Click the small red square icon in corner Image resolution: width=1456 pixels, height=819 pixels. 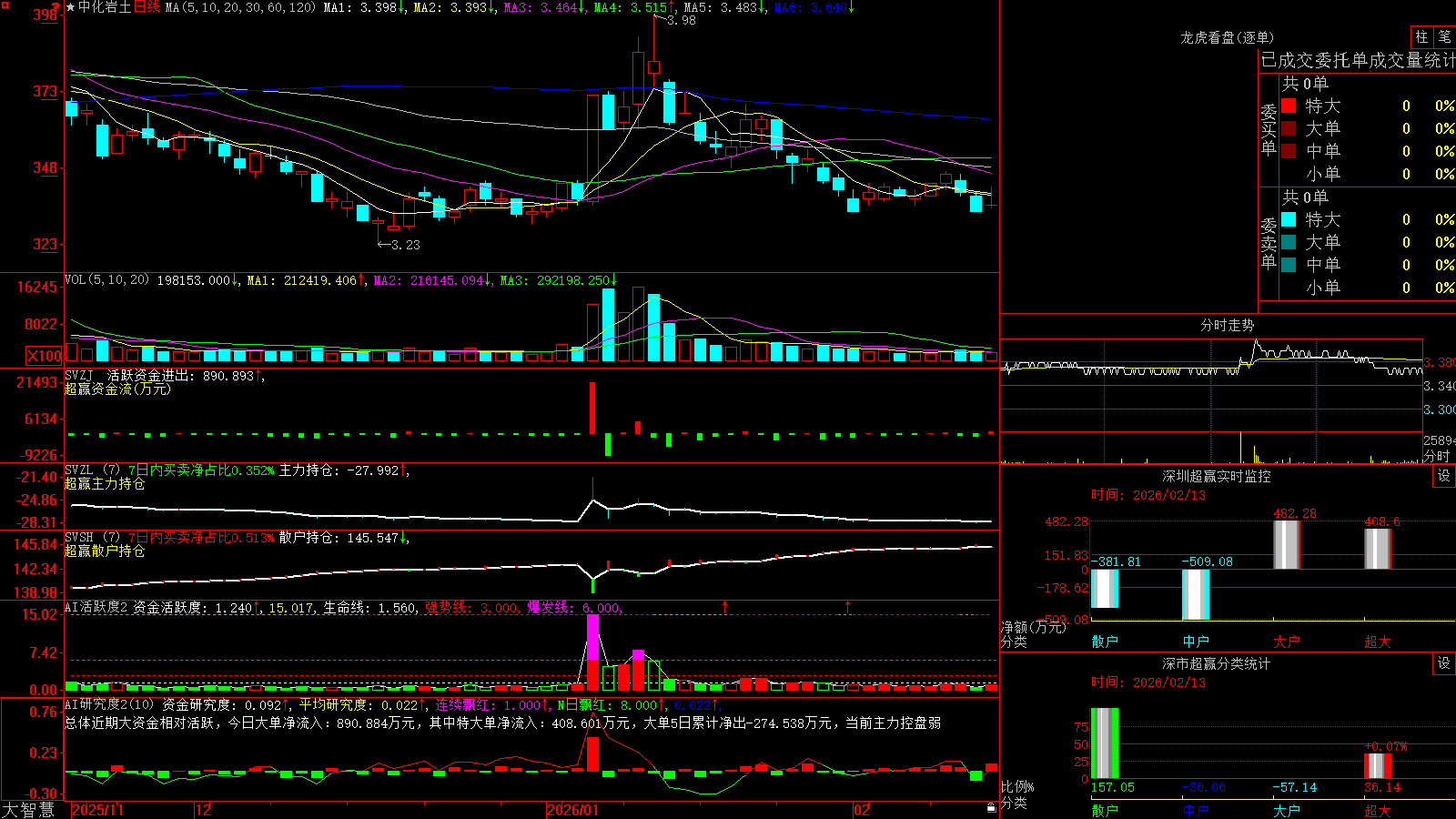click(5, 5)
